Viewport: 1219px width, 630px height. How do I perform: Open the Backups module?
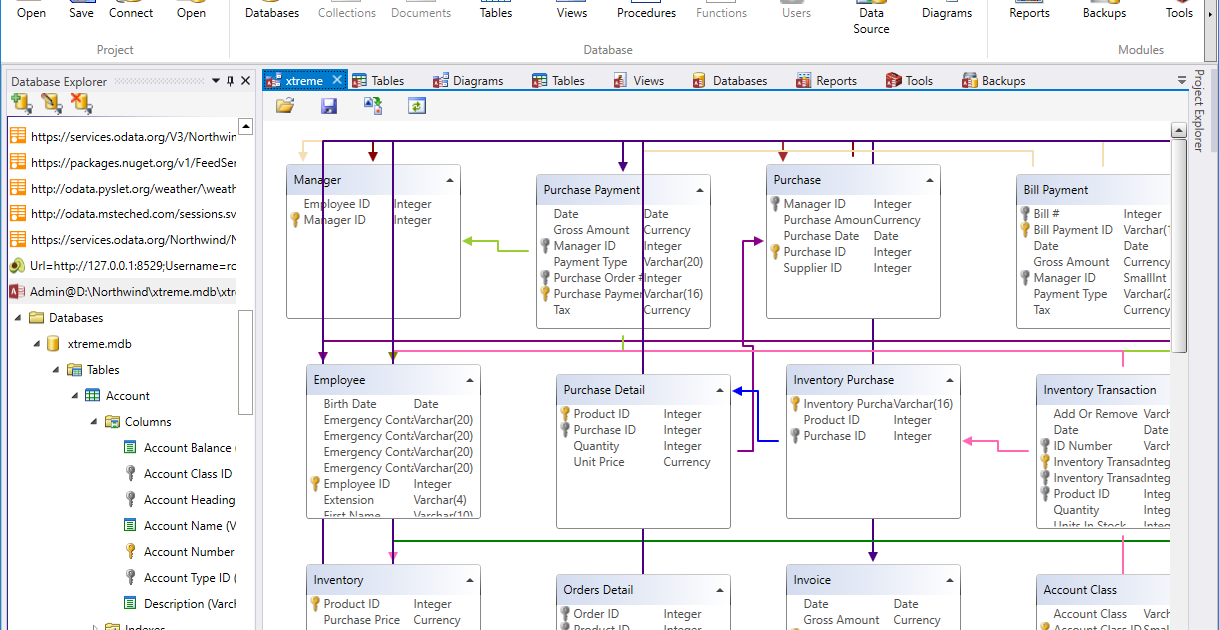(x=1103, y=12)
